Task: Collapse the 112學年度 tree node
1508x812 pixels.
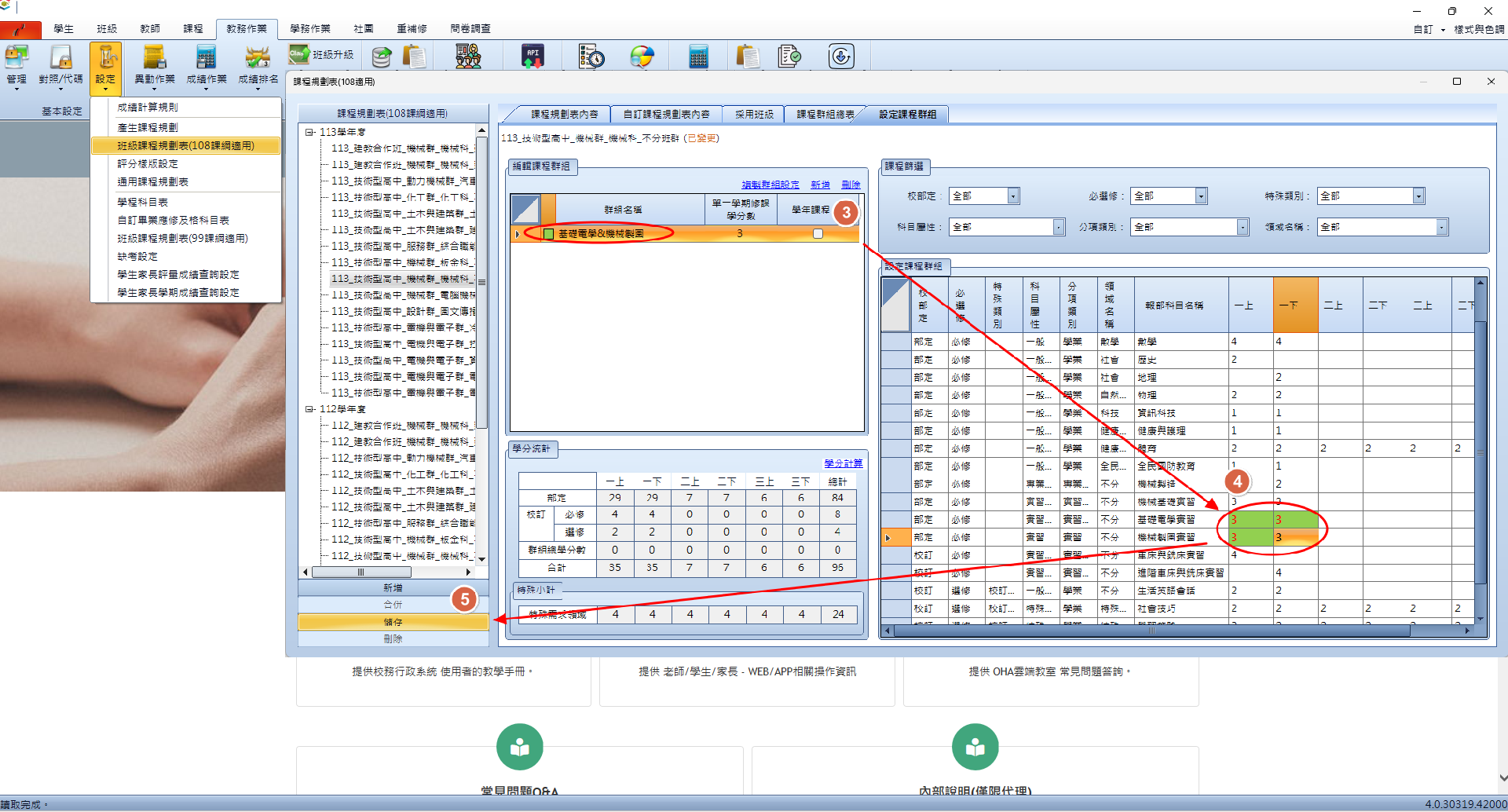Action: [x=309, y=409]
